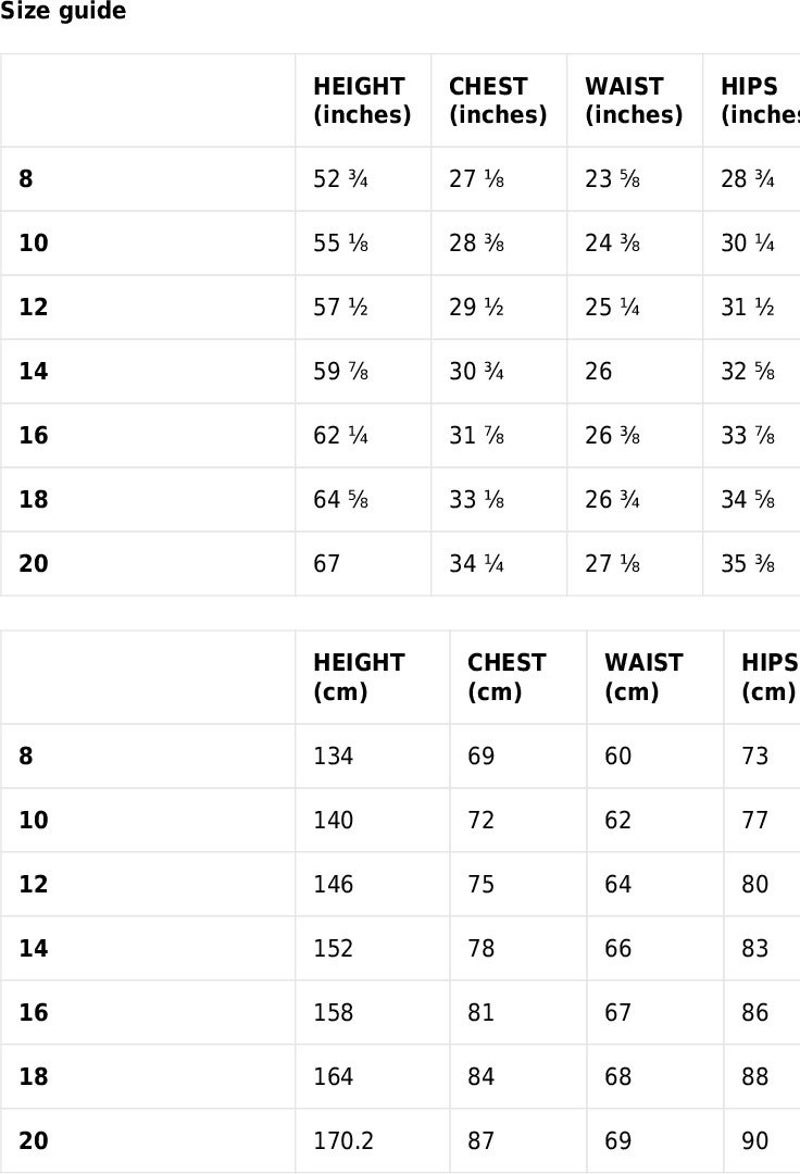The width and height of the screenshot is (800, 1174).
Task: Click height value 67 for size 20
Action: click(x=327, y=564)
